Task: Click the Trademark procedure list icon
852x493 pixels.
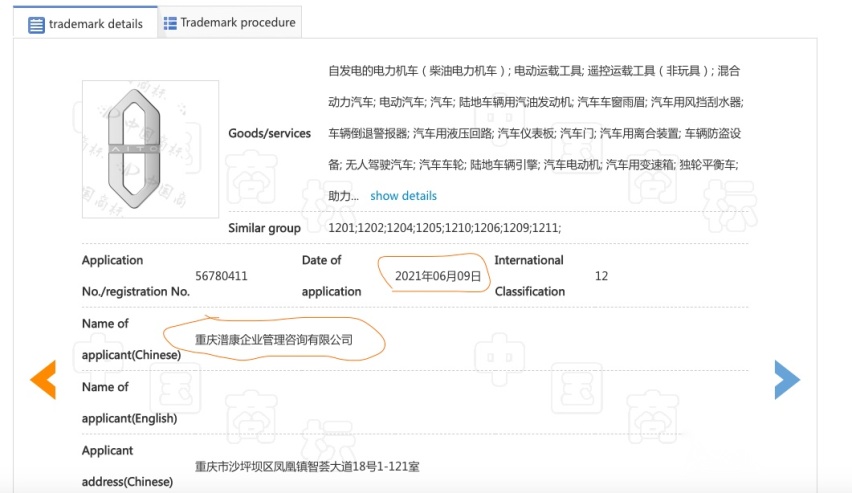Action: click(x=170, y=23)
